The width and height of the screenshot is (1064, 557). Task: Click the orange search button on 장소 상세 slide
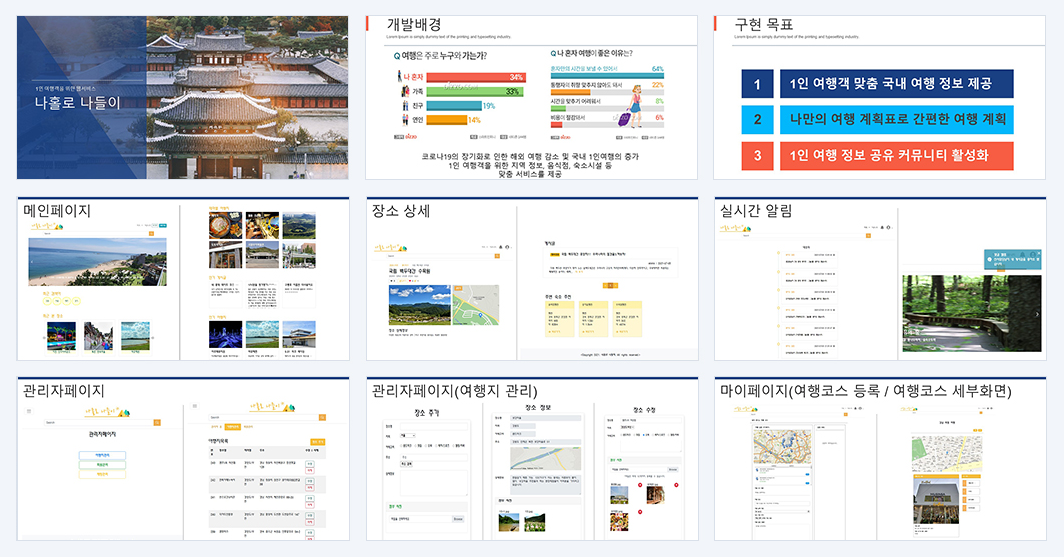497,256
